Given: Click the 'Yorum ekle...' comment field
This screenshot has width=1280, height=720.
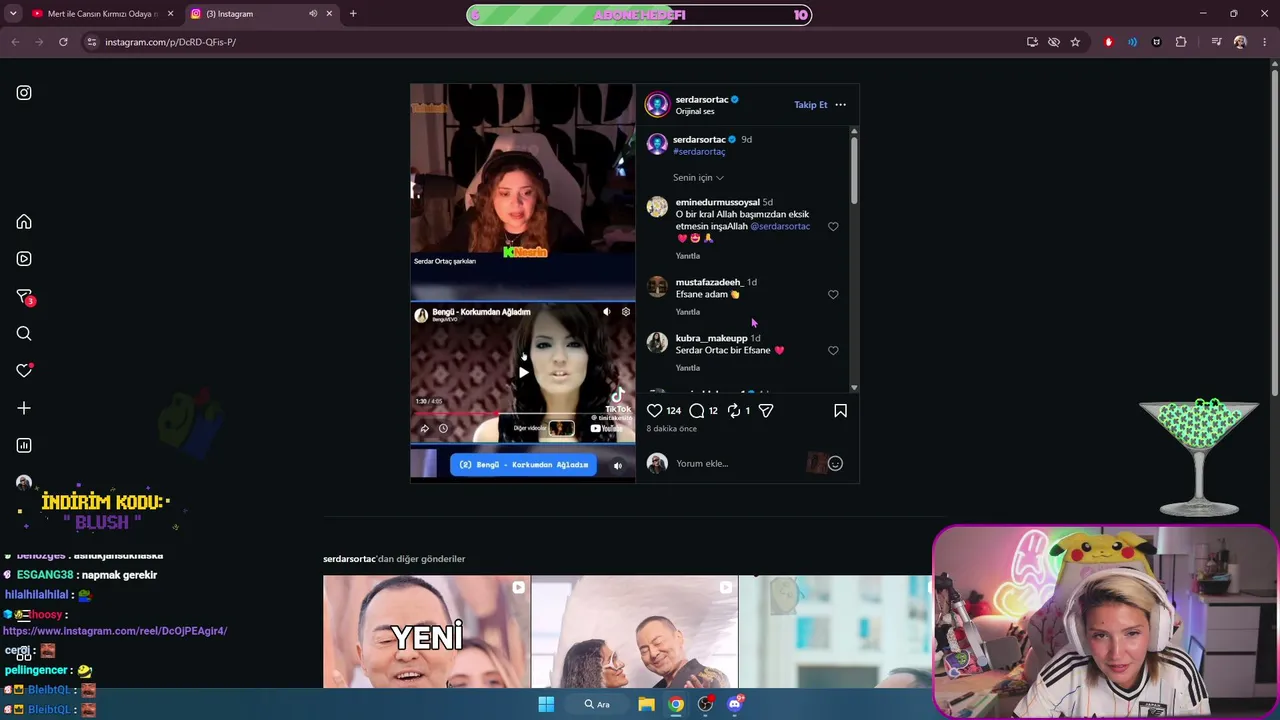Looking at the screenshot, I should [740, 464].
